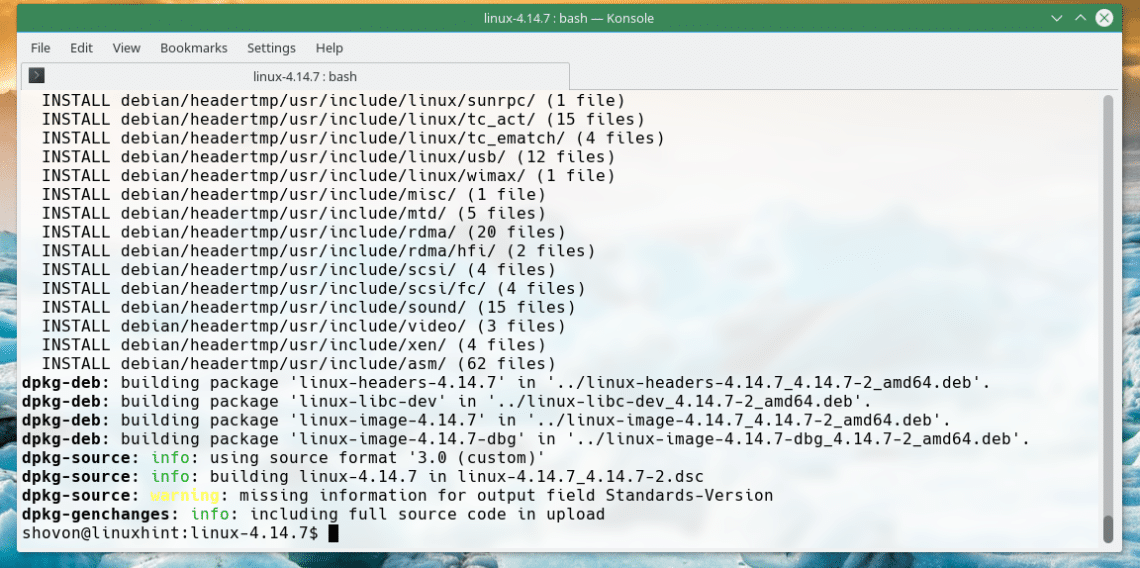The width and height of the screenshot is (1140, 568).
Task: Open the Settings menu
Action: coord(271,48)
